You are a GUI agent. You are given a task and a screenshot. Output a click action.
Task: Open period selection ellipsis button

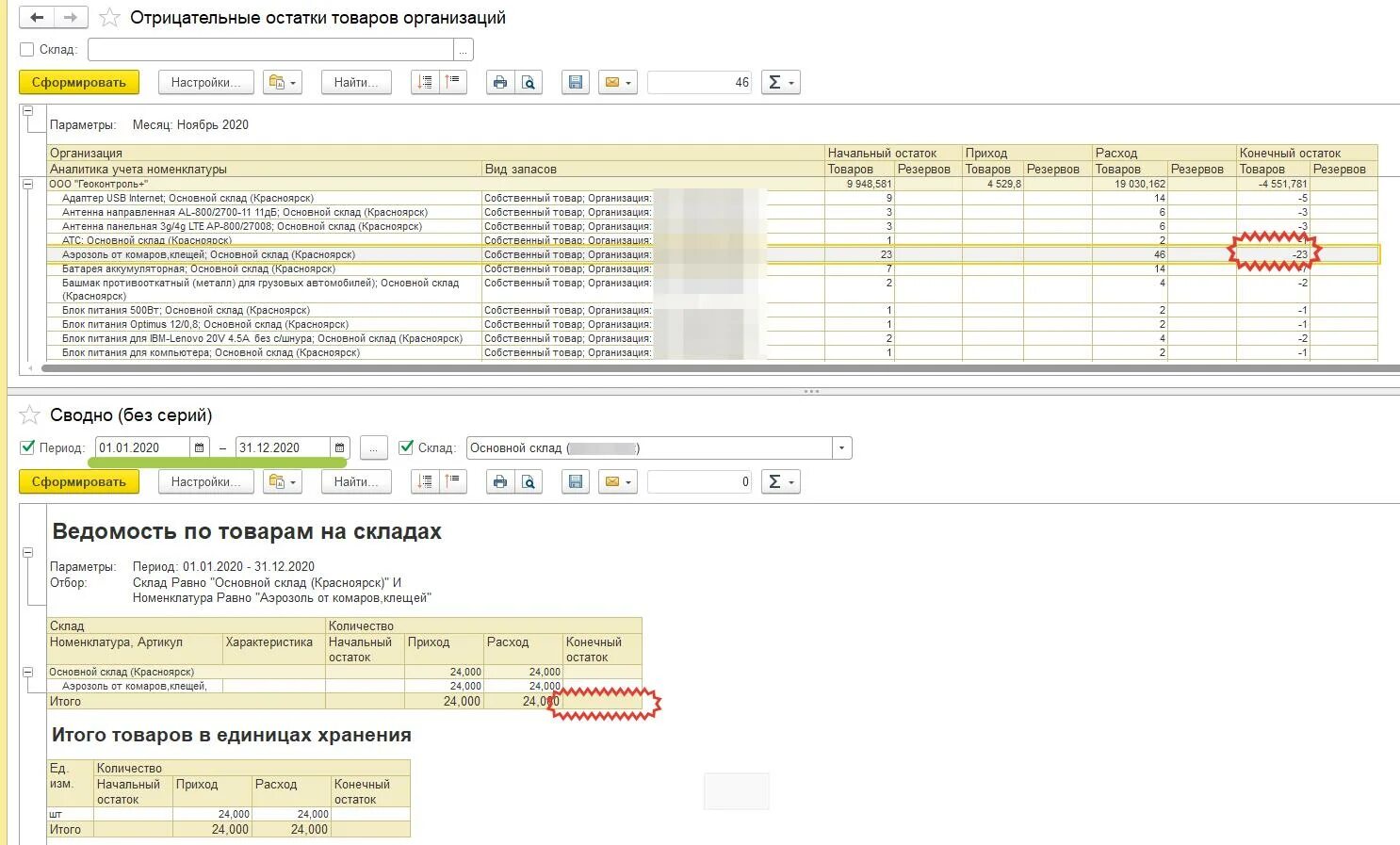click(x=373, y=447)
